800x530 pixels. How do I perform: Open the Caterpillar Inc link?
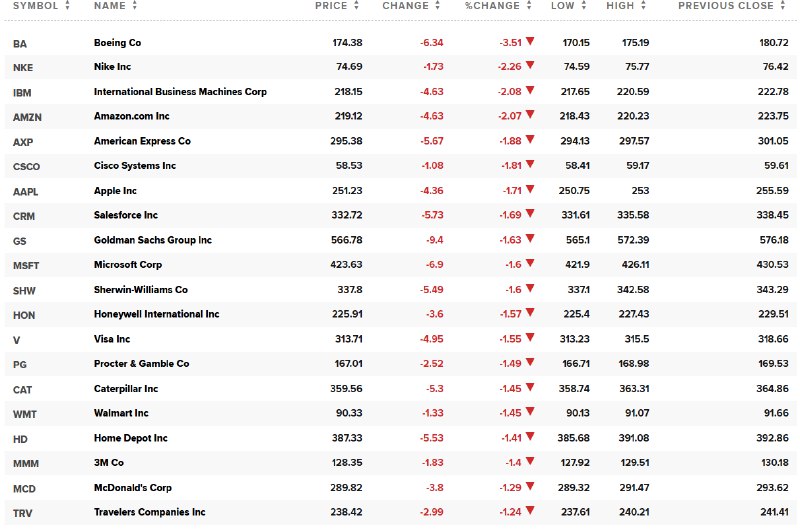(x=126, y=389)
